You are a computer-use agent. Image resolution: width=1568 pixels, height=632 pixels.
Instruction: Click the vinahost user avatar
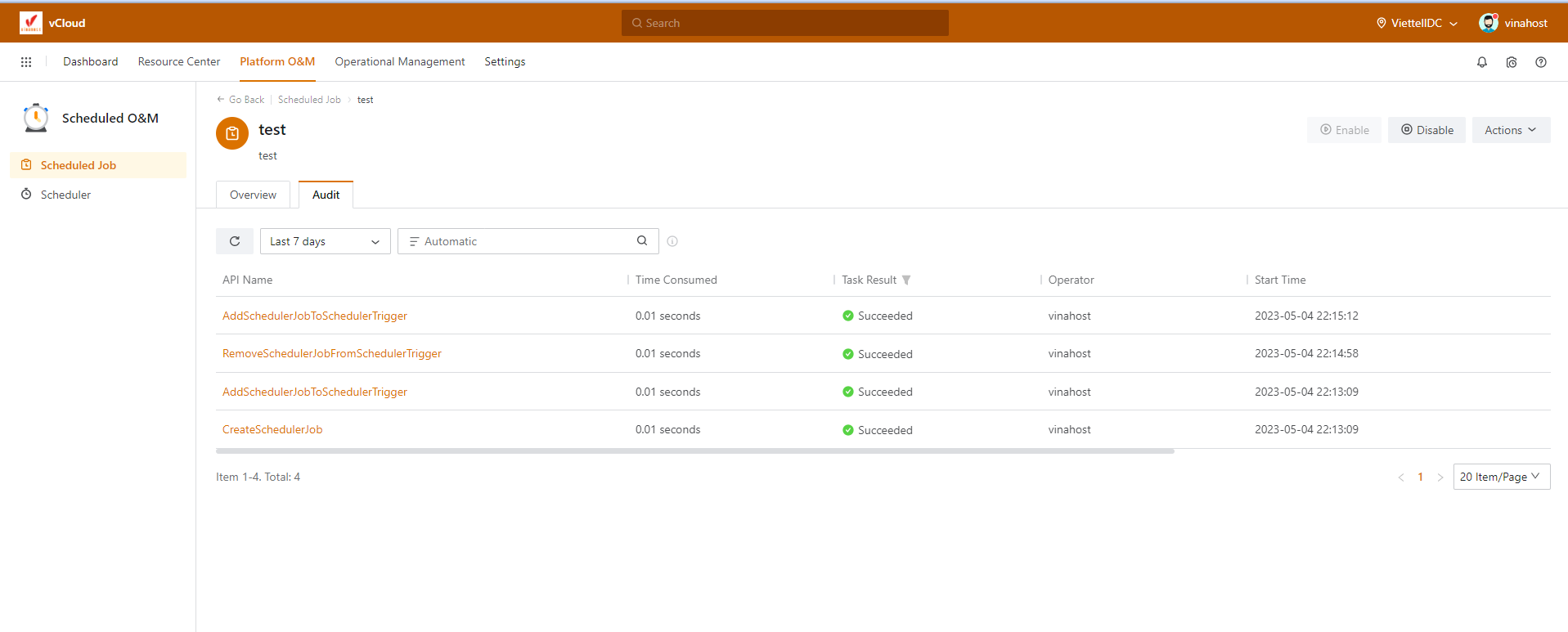(1488, 23)
